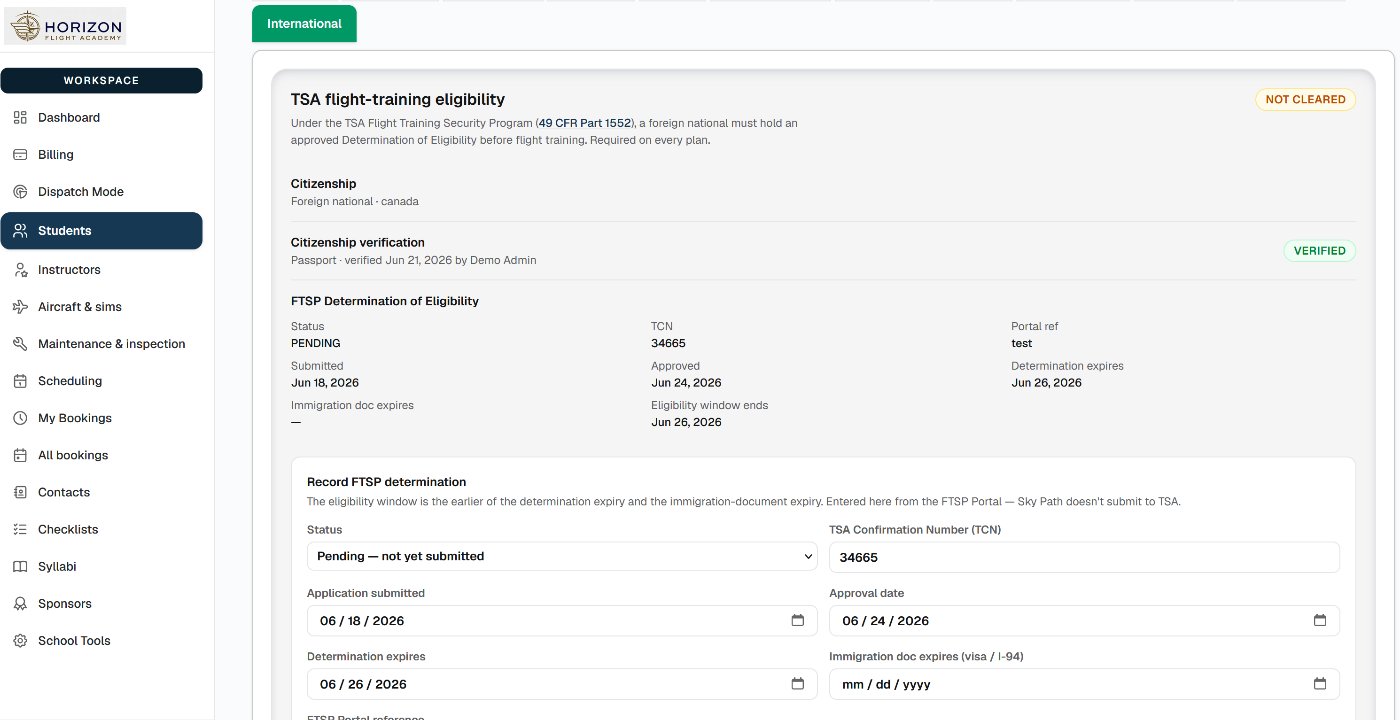
Task: Focus the Immigration doc expires date field
Action: (x=1084, y=684)
